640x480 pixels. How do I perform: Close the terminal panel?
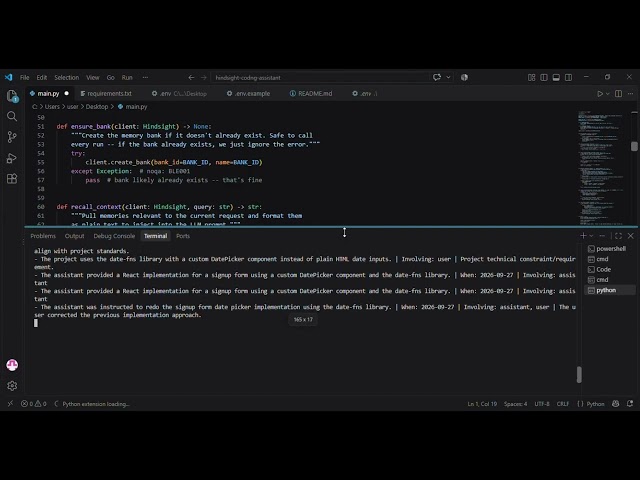pos(631,236)
